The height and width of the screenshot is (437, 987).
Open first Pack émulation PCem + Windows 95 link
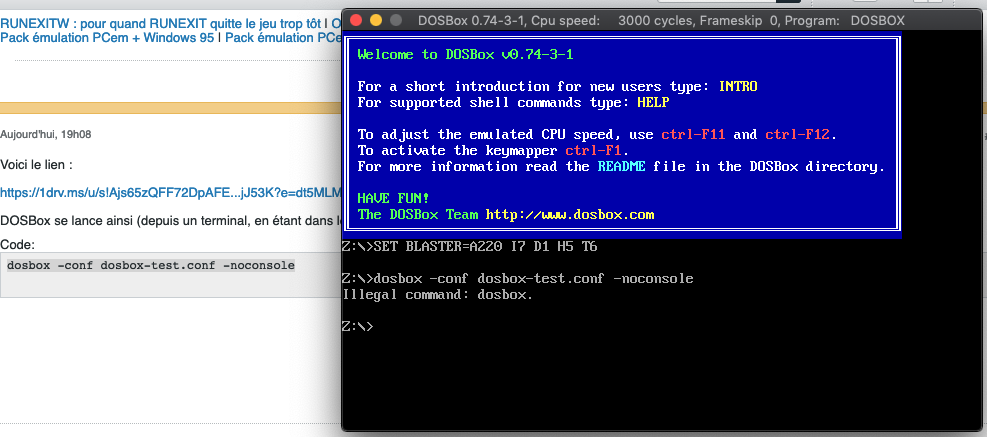108,38
